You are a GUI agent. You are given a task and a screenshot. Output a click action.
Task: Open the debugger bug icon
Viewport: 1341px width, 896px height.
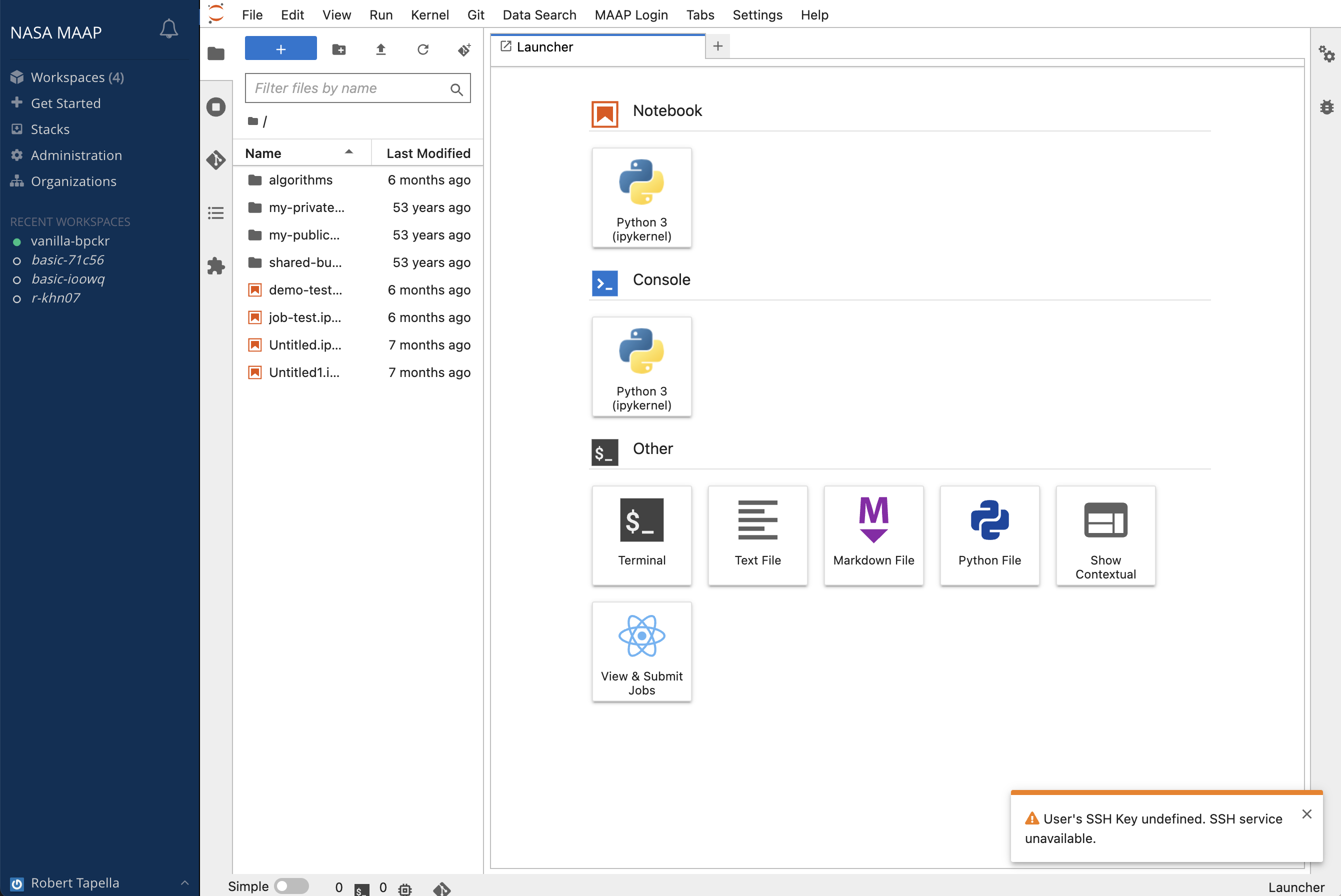[x=1326, y=107]
